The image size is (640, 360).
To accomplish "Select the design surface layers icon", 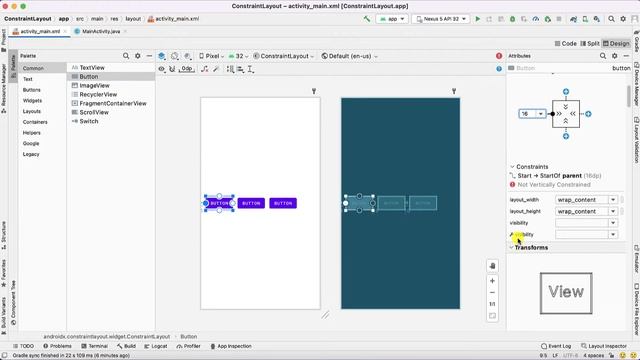I will click(162, 56).
